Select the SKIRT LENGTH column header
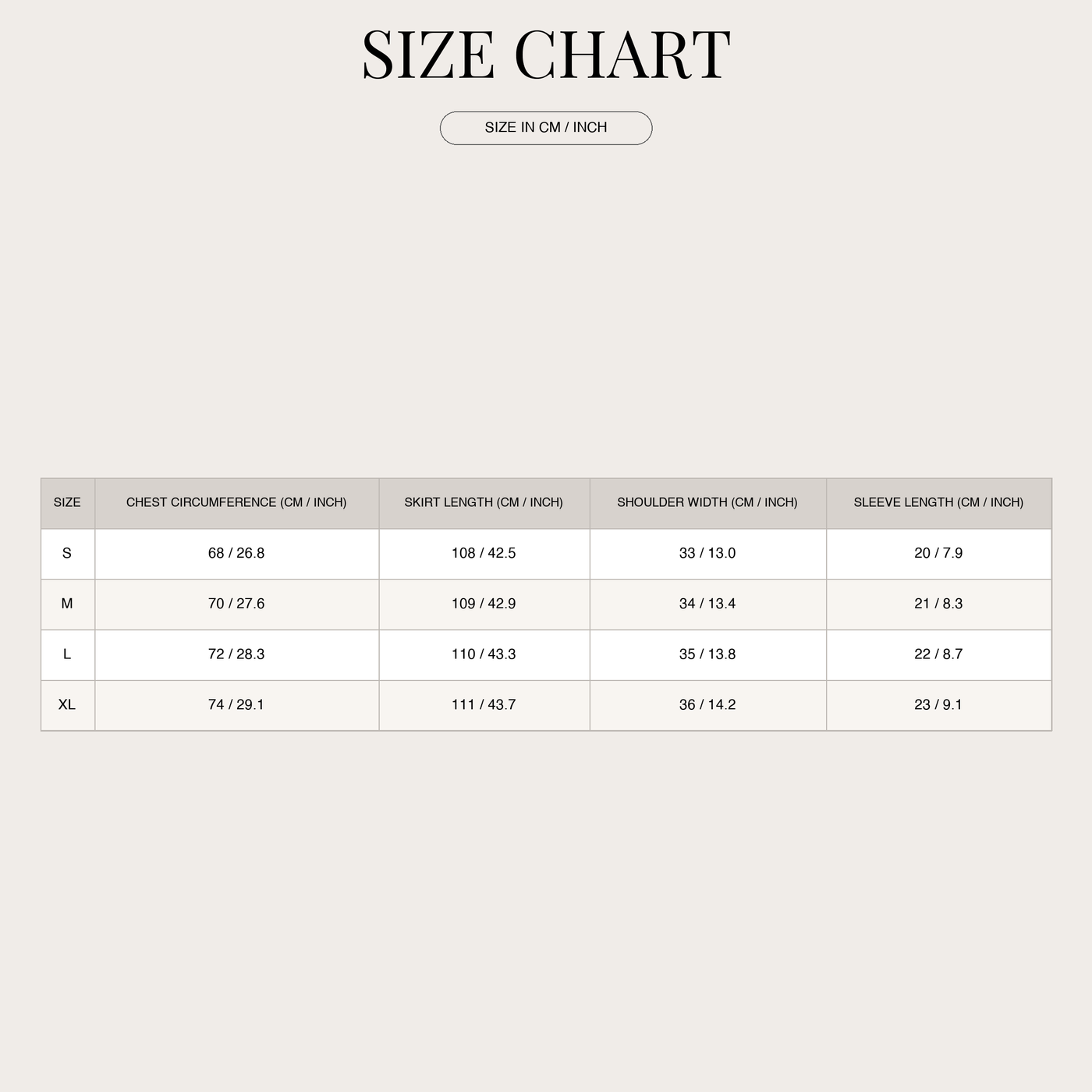The image size is (1092, 1092). coord(484,502)
